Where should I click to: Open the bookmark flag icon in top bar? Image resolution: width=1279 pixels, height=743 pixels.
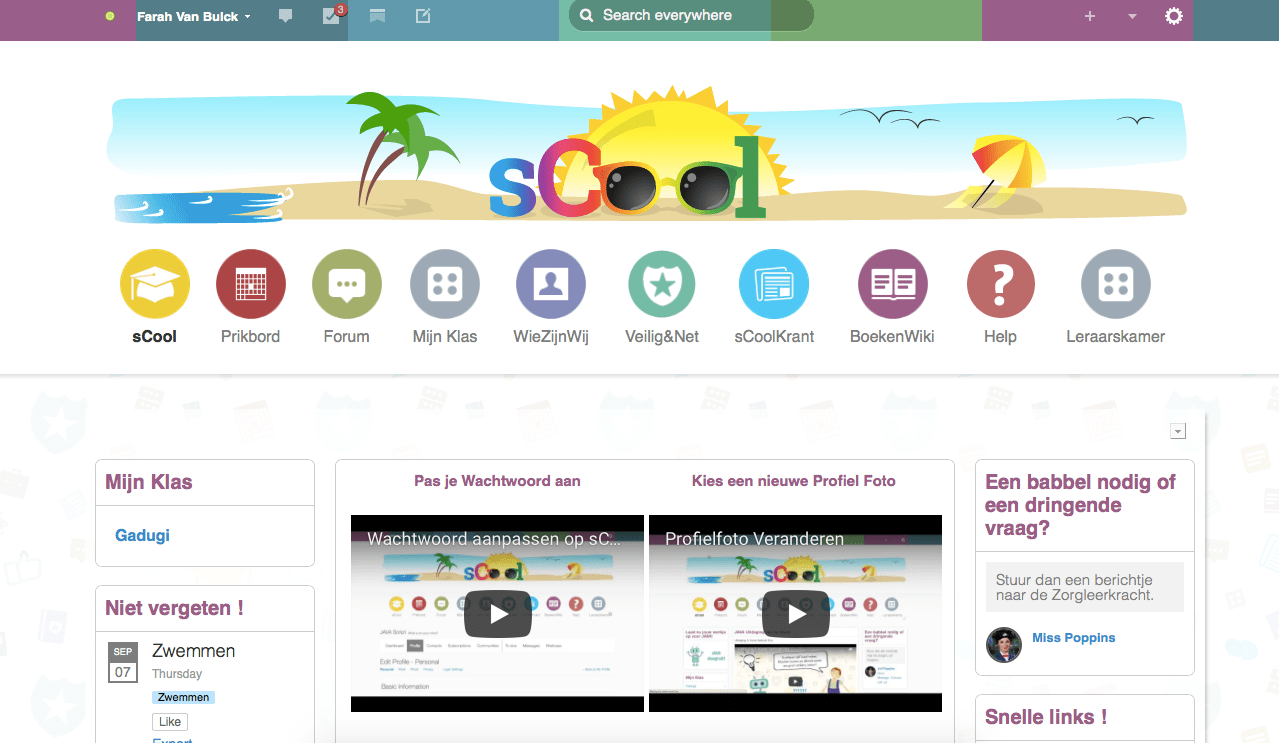[x=378, y=16]
